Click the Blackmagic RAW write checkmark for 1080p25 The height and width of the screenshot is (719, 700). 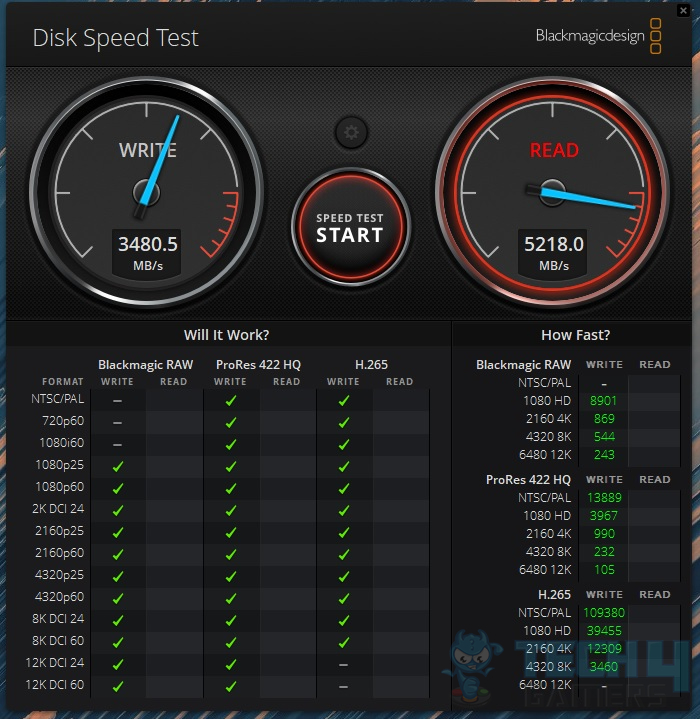coord(118,466)
